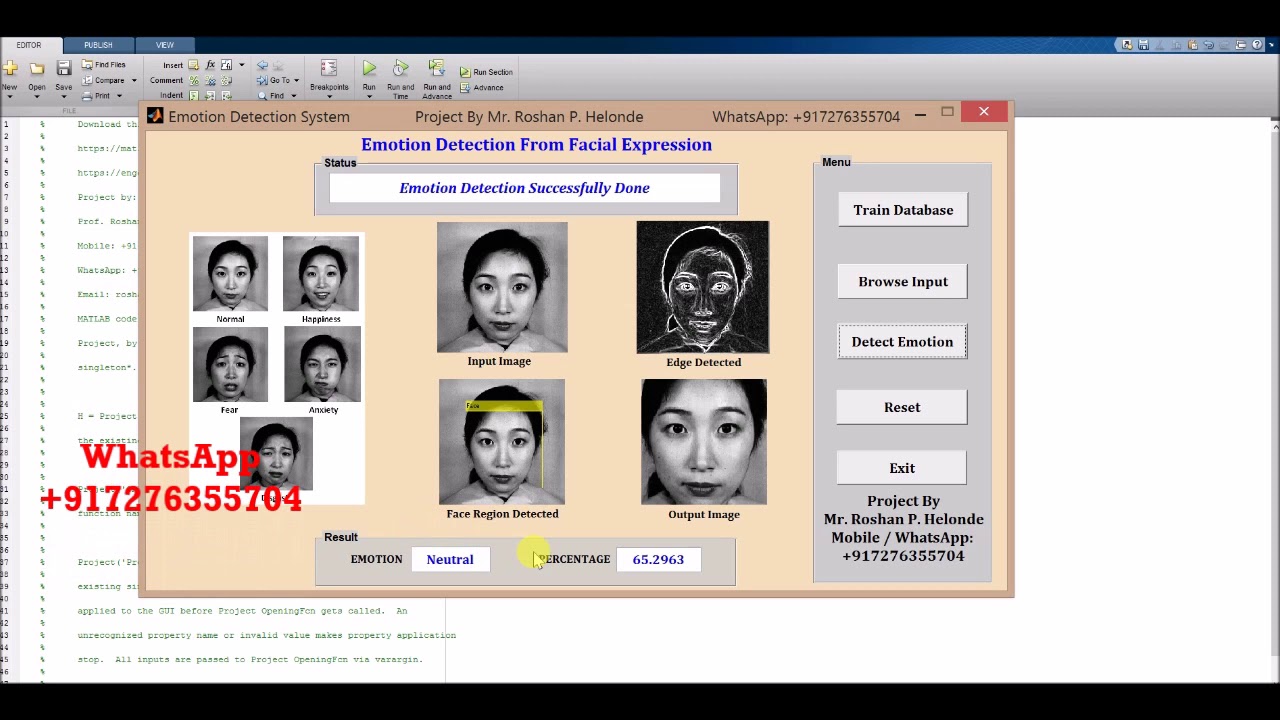Click the Comment percent icon

(193, 80)
